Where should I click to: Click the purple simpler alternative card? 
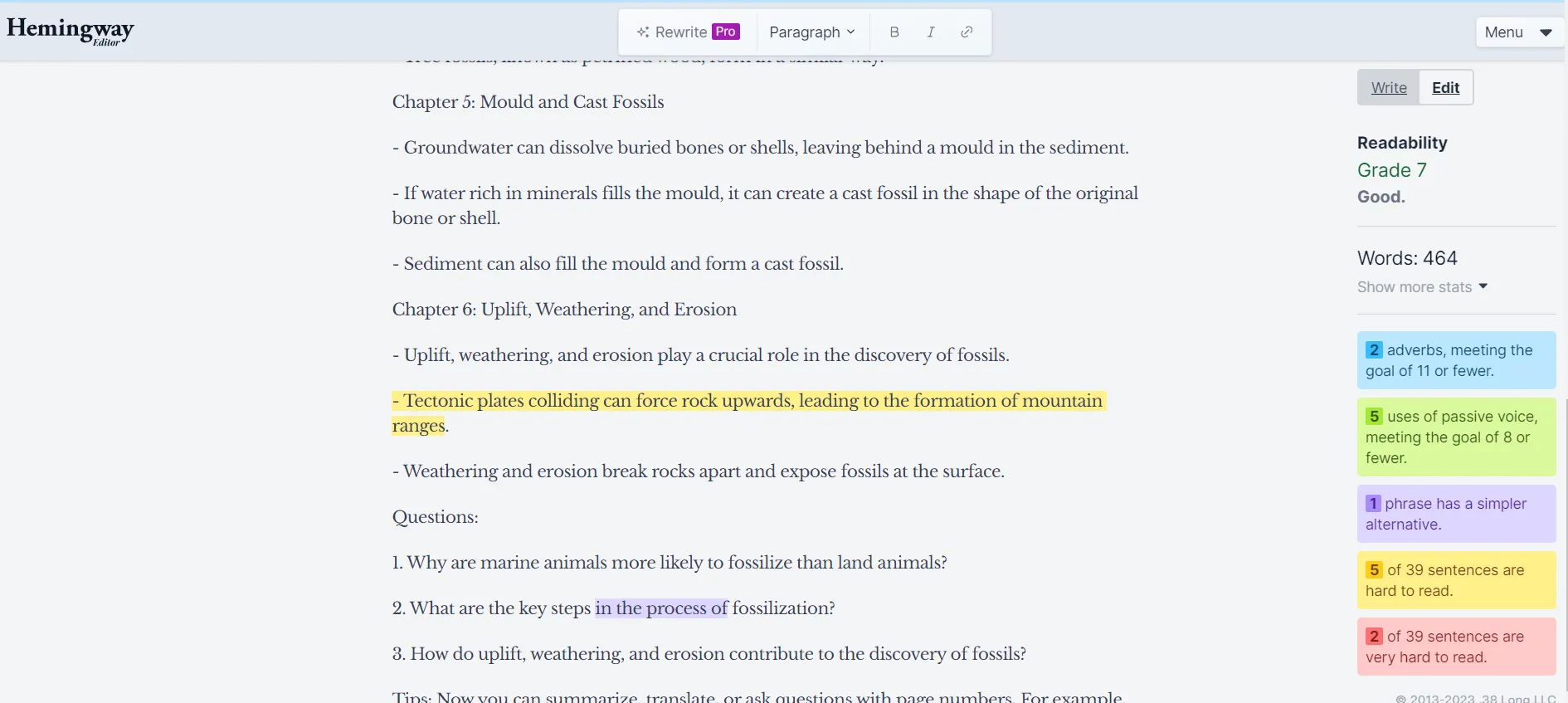(1456, 514)
